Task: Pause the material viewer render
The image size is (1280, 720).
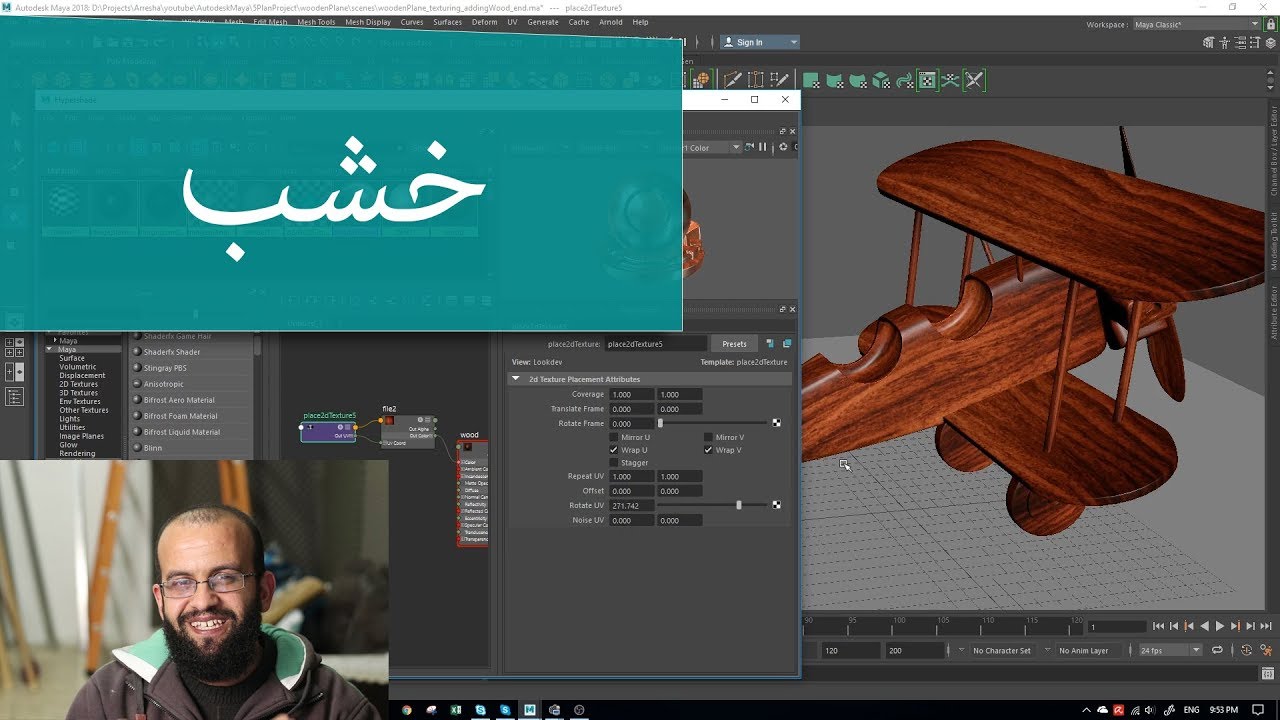Action: pos(763,147)
